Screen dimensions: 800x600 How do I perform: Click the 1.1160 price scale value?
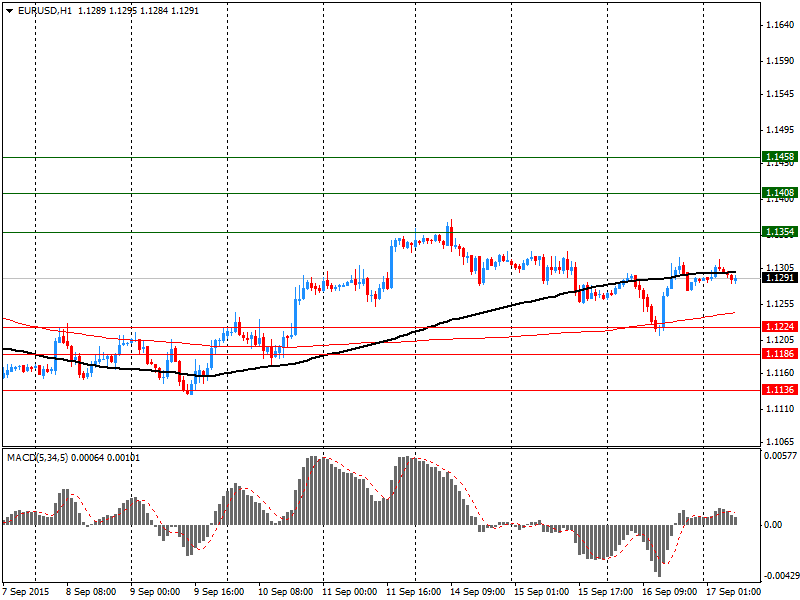781,373
